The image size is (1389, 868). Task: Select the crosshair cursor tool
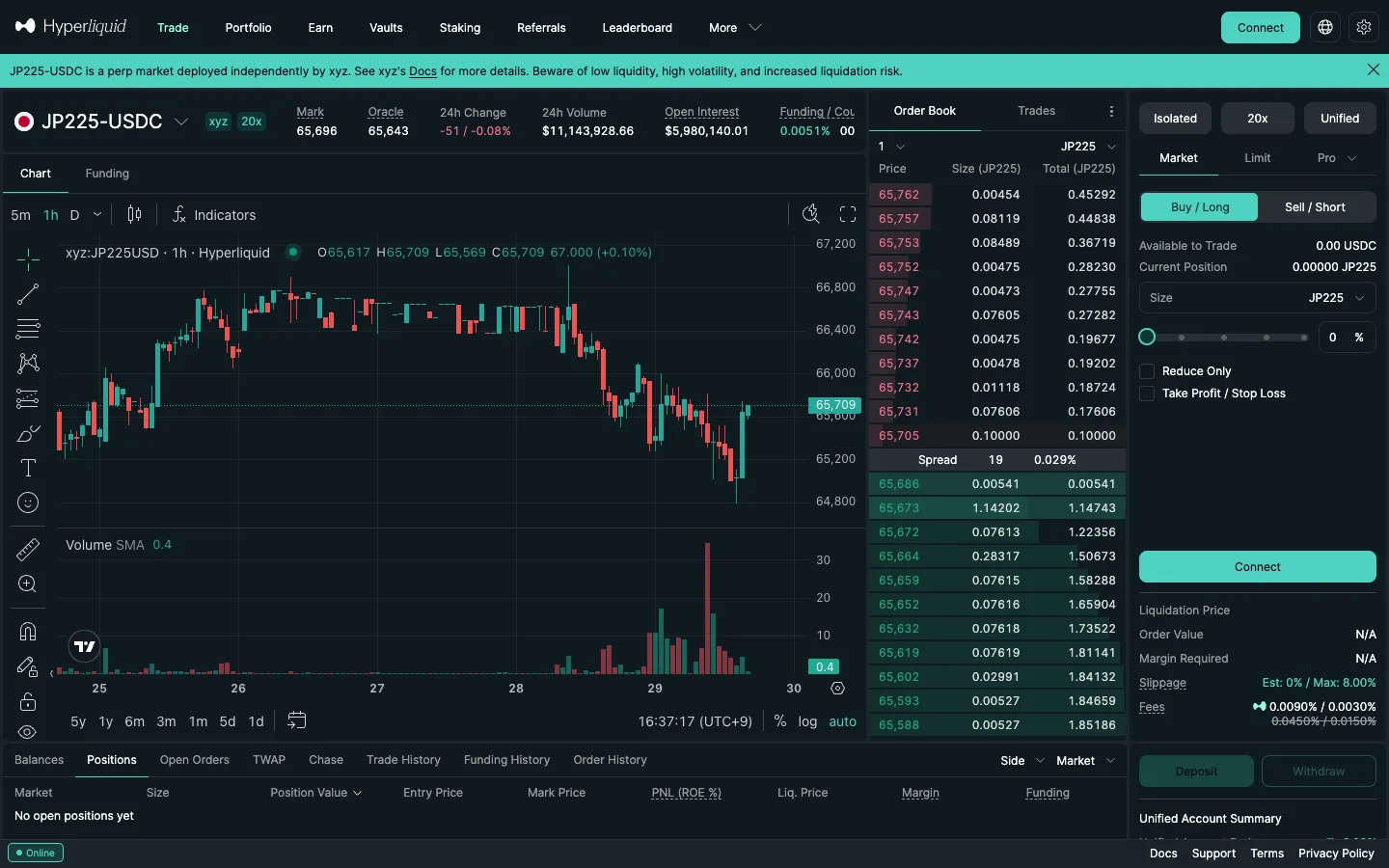point(28,258)
